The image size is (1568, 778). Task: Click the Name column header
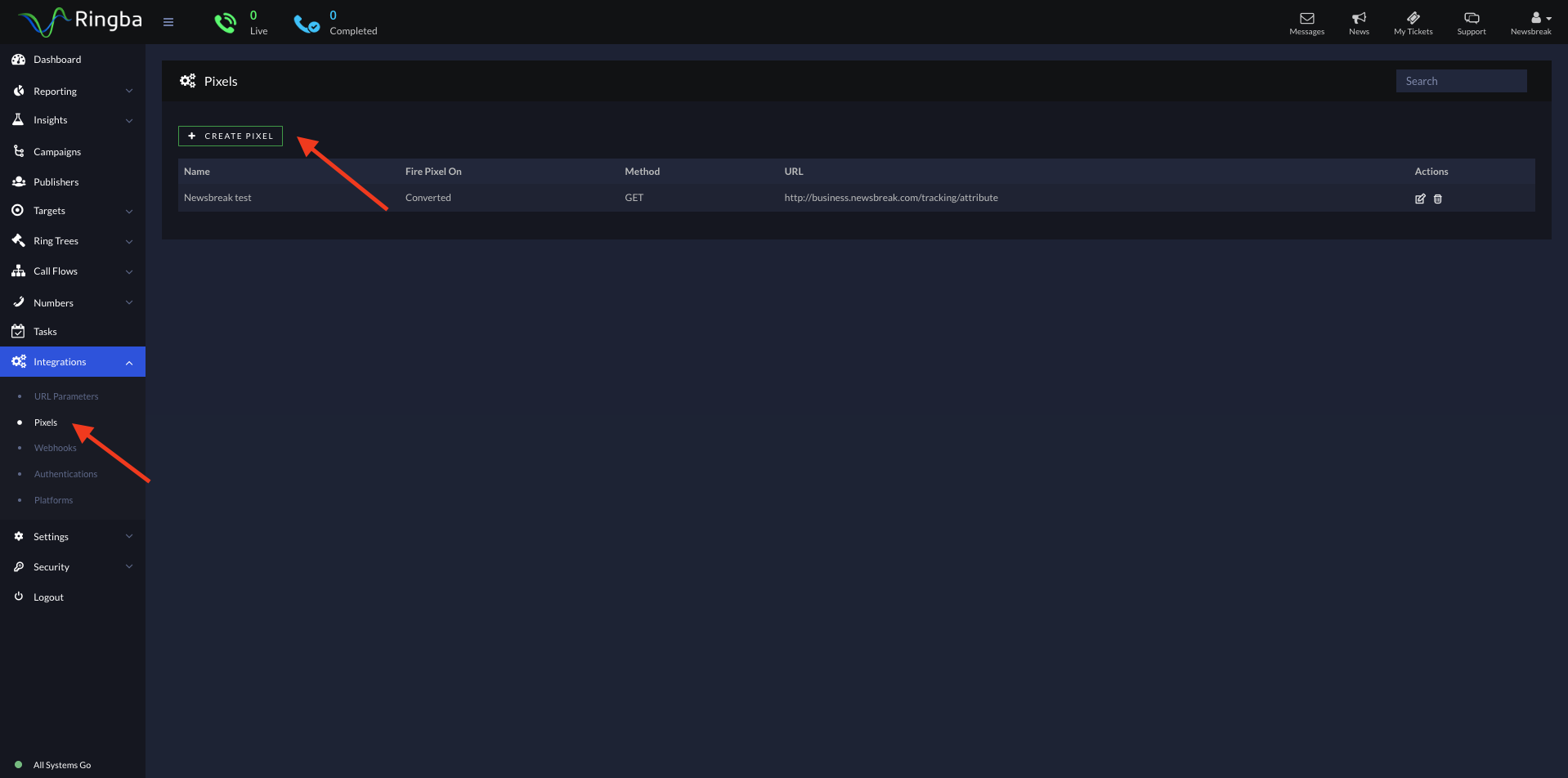pos(197,172)
